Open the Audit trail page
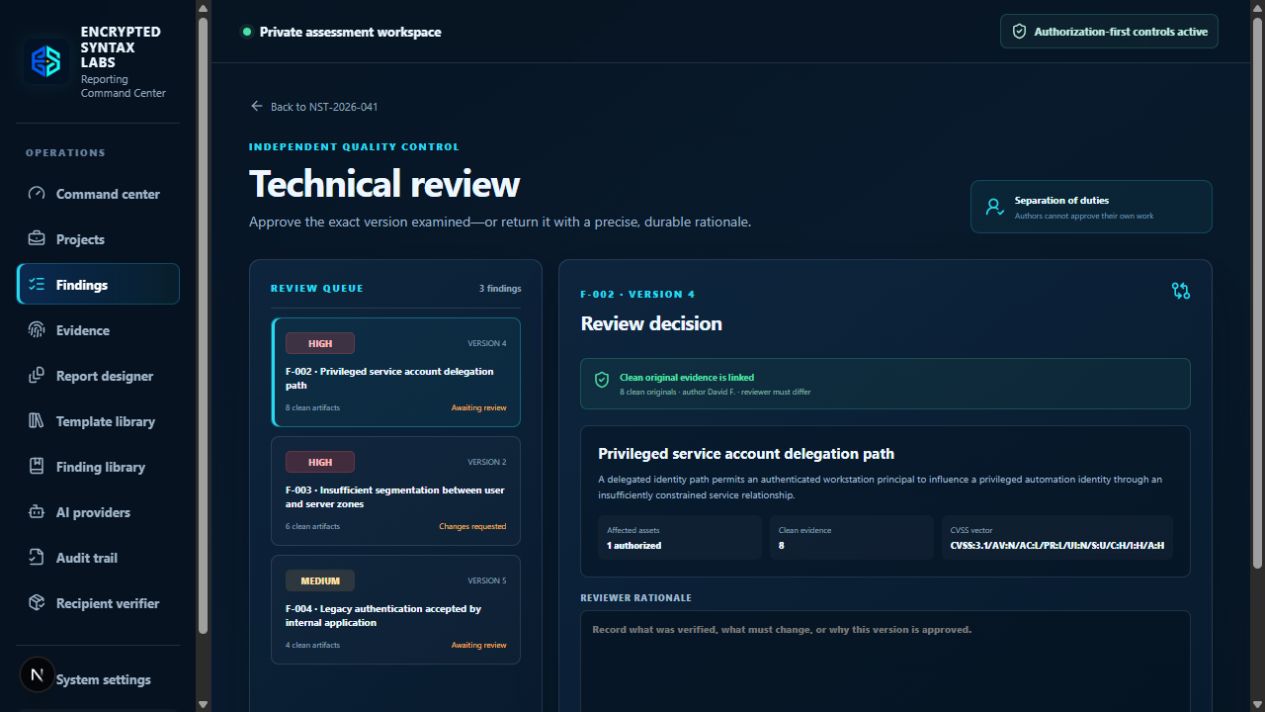The height and width of the screenshot is (712, 1265). pyautogui.click(x=98, y=558)
